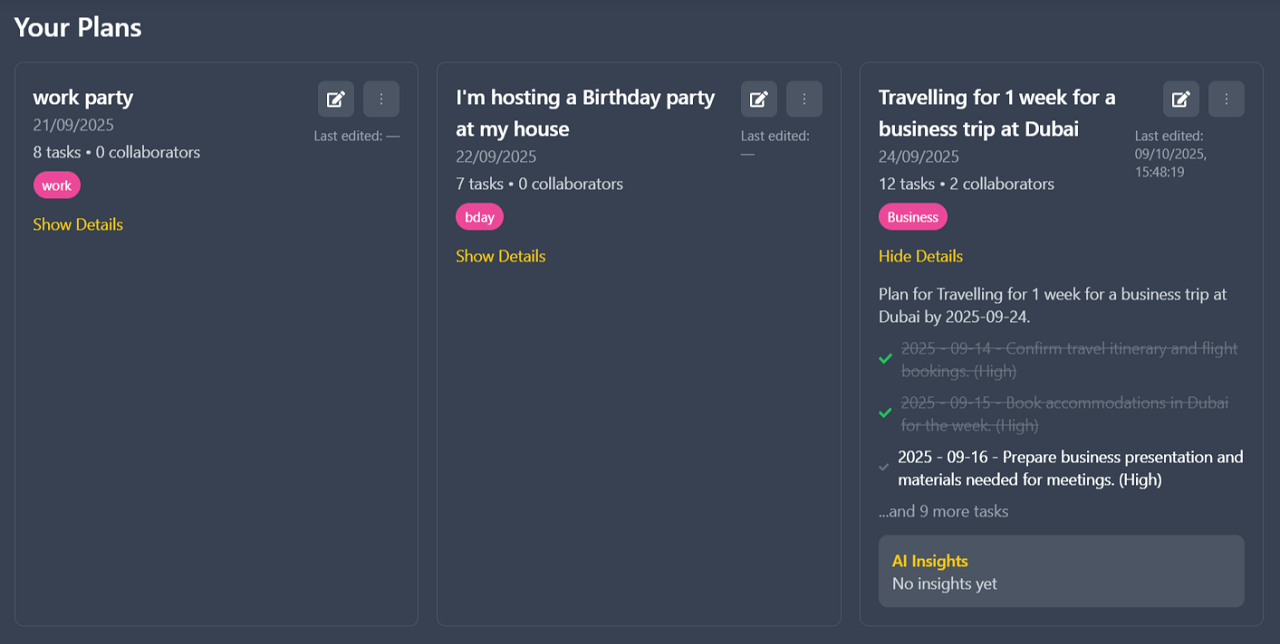Collapse the Dubai trip details with Hide Details
This screenshot has height=644, width=1280.
(x=920, y=256)
